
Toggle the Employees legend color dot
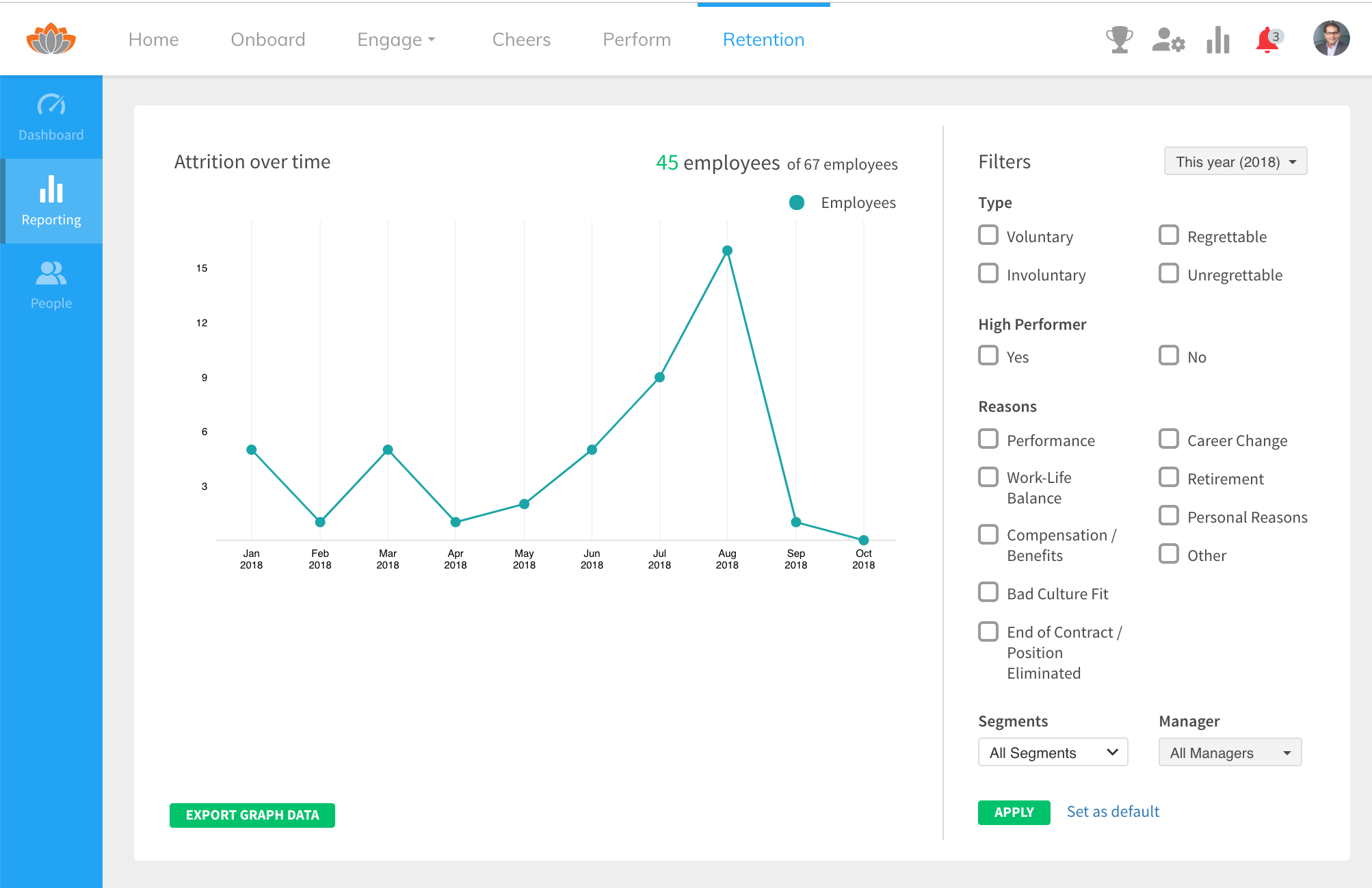[797, 203]
